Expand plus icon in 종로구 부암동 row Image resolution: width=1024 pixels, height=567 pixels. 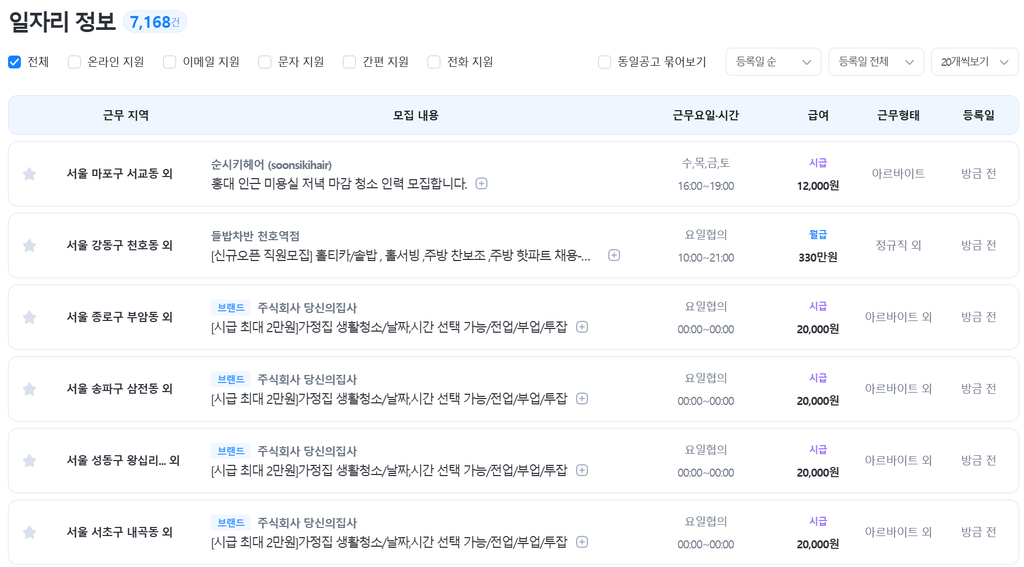point(582,327)
